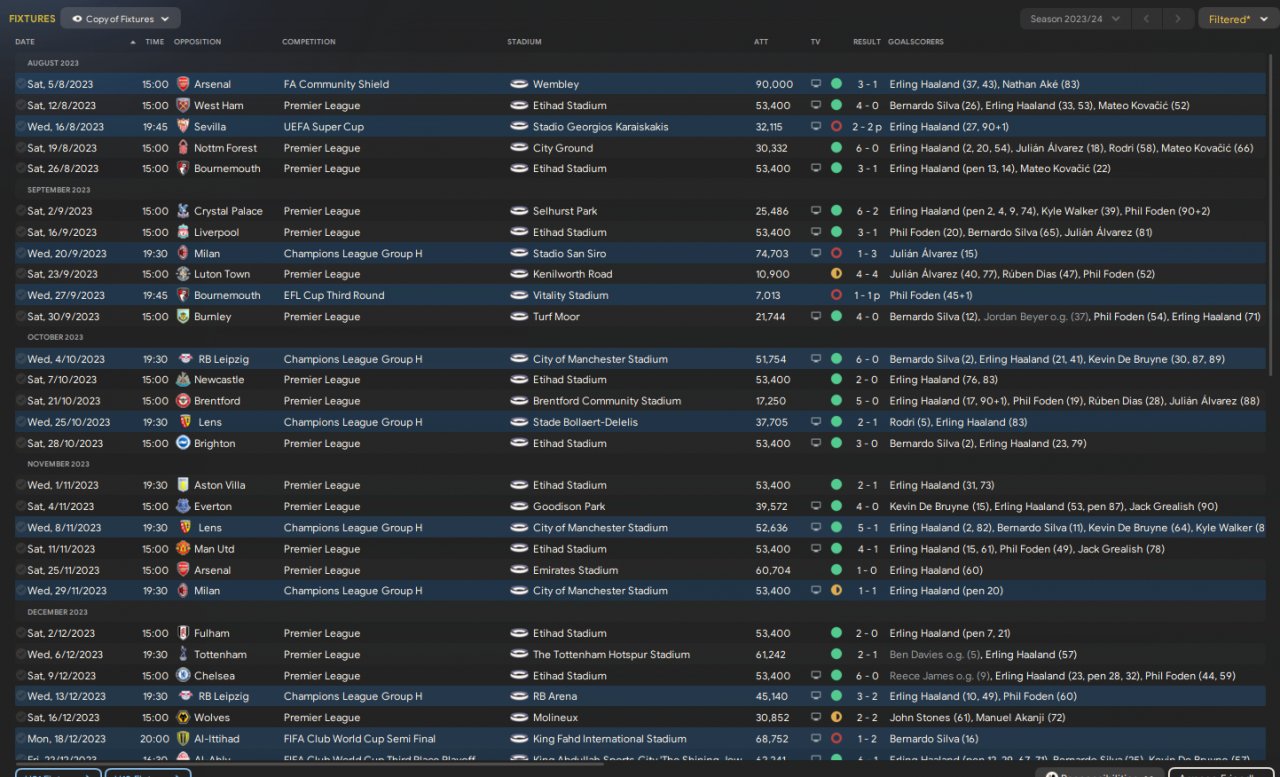Click the Brentford club badge
1280x777 pixels.
click(183, 401)
